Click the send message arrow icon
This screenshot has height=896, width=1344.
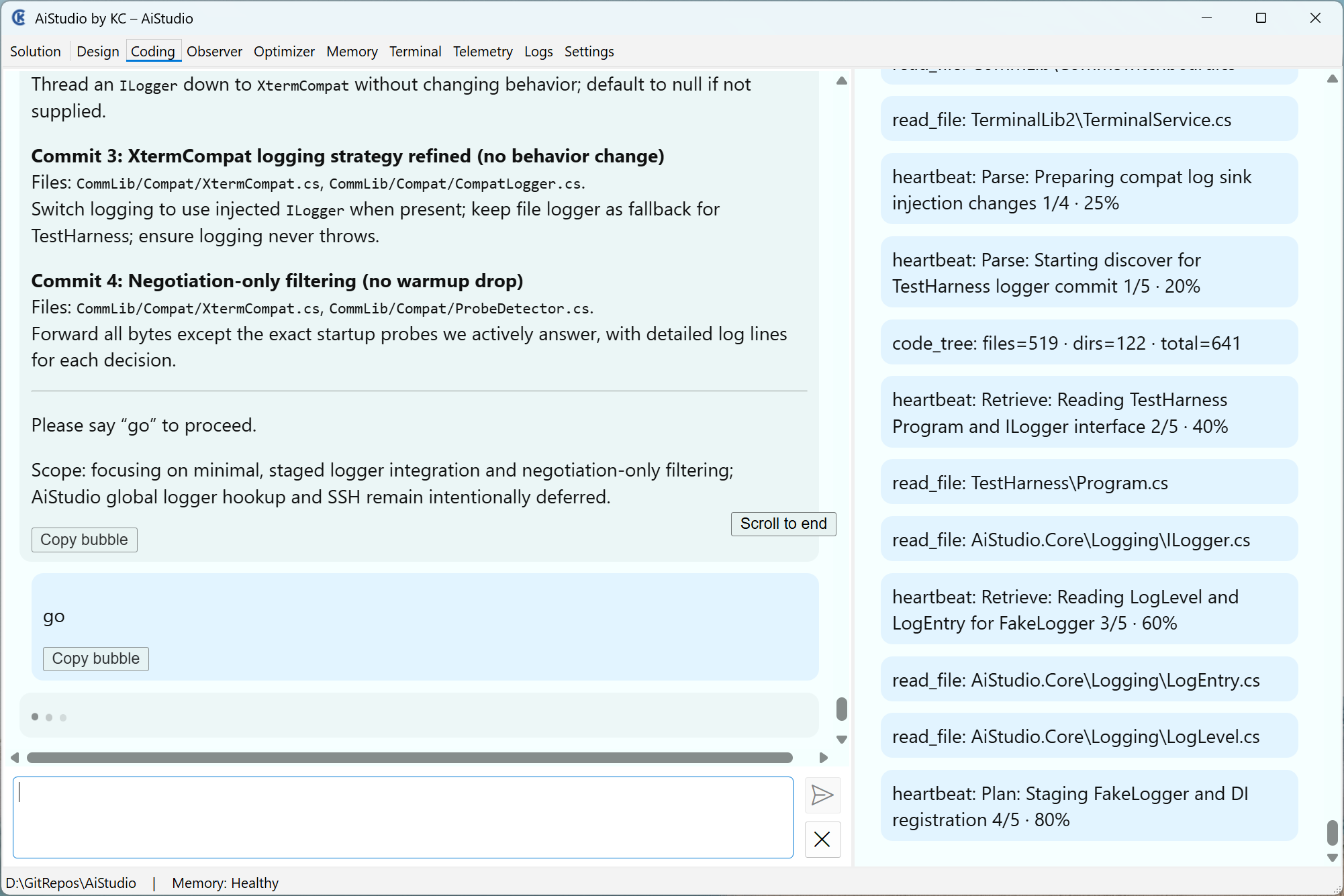point(822,795)
